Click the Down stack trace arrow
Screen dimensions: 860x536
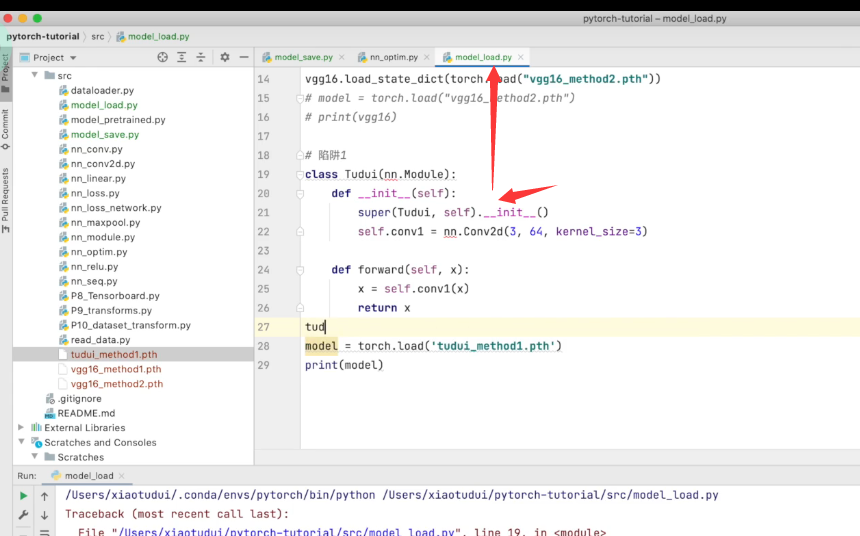(x=44, y=515)
